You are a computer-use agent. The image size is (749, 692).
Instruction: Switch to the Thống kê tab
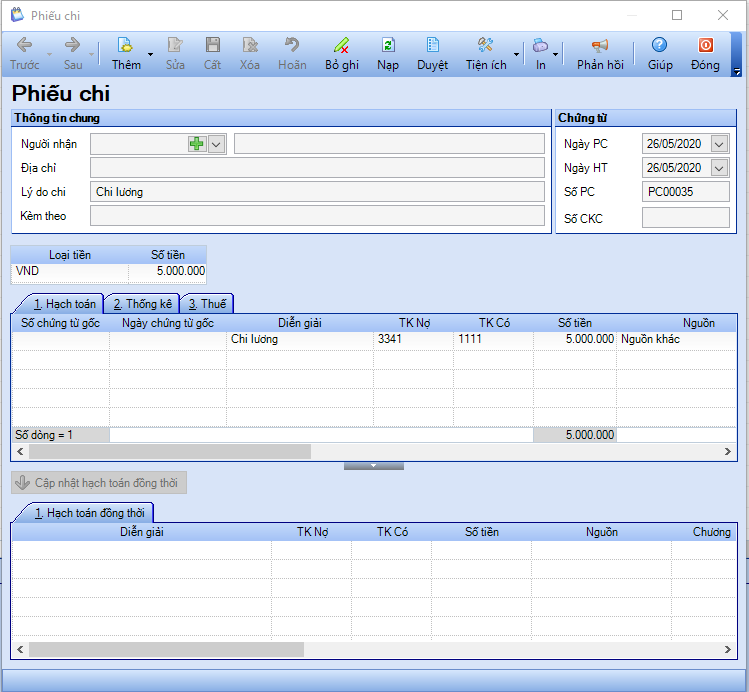(142, 304)
